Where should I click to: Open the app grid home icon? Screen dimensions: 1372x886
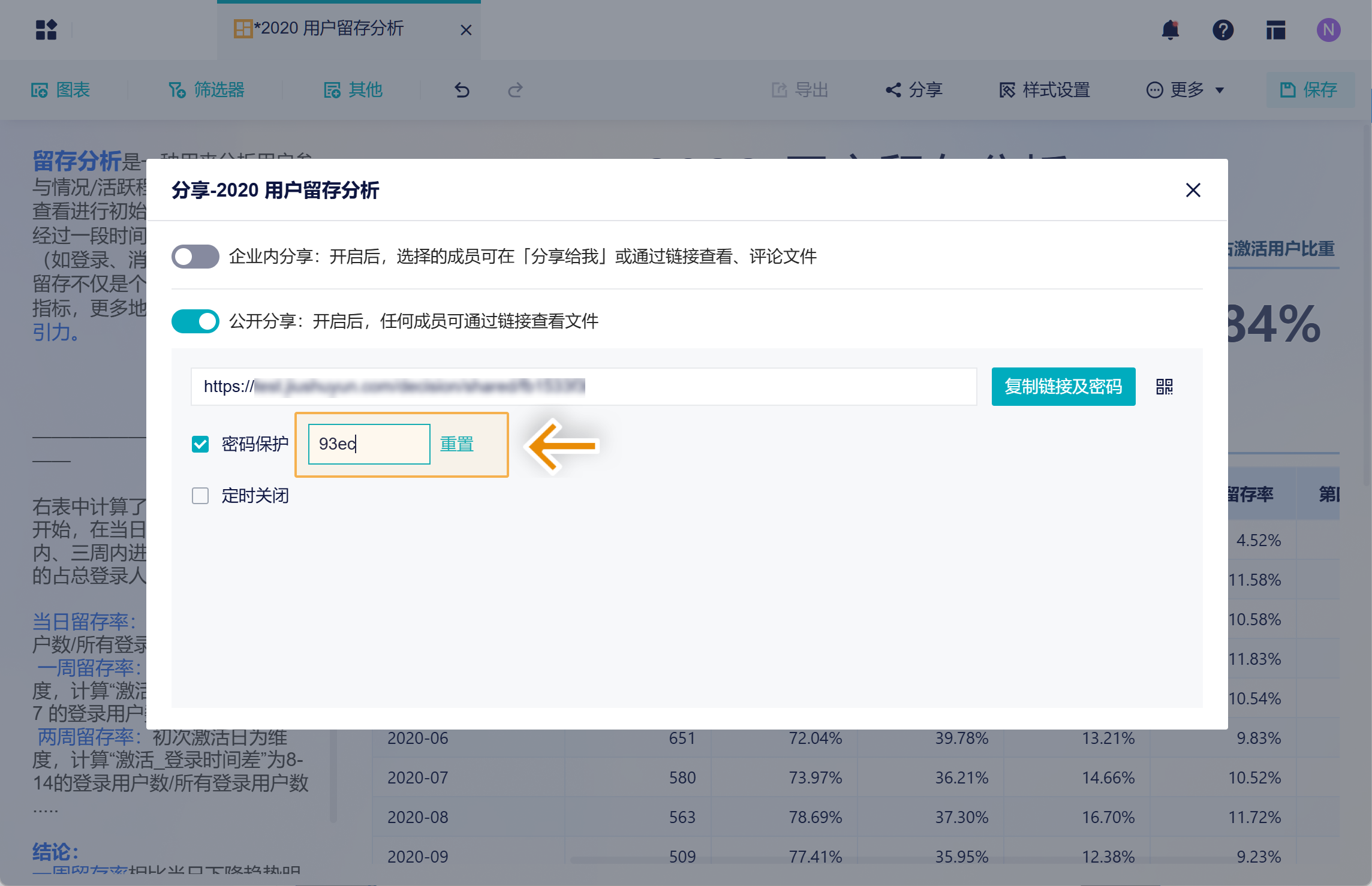[x=46, y=29]
